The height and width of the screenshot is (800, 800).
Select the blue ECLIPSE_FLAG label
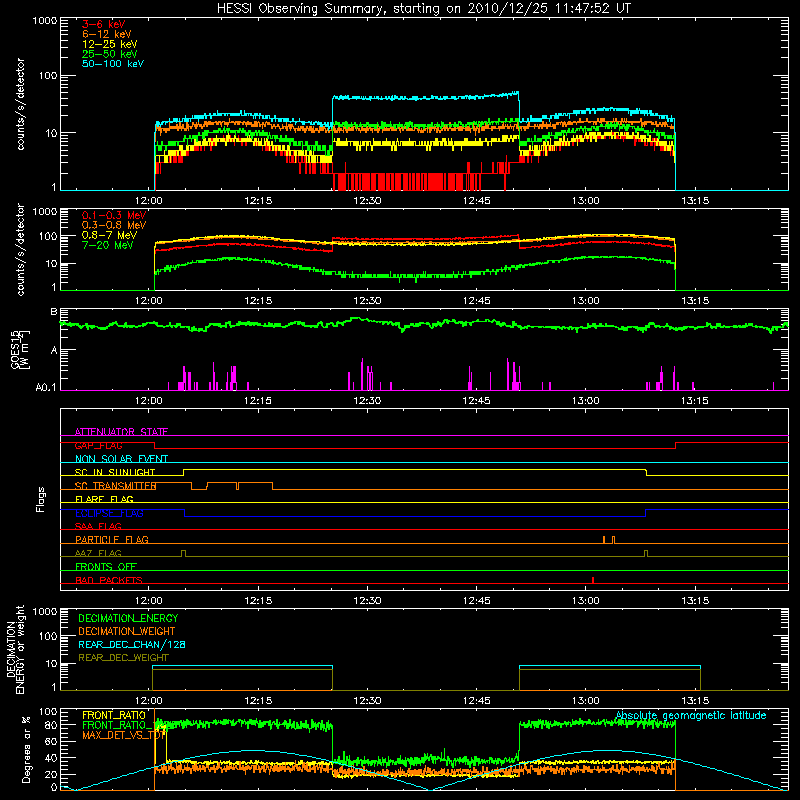(109, 513)
